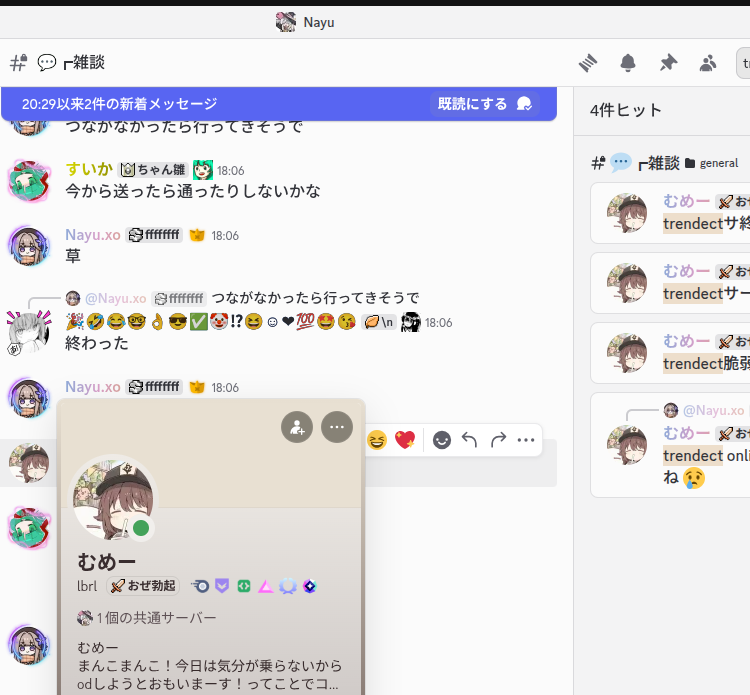Open notification settings bell icon

coord(628,63)
